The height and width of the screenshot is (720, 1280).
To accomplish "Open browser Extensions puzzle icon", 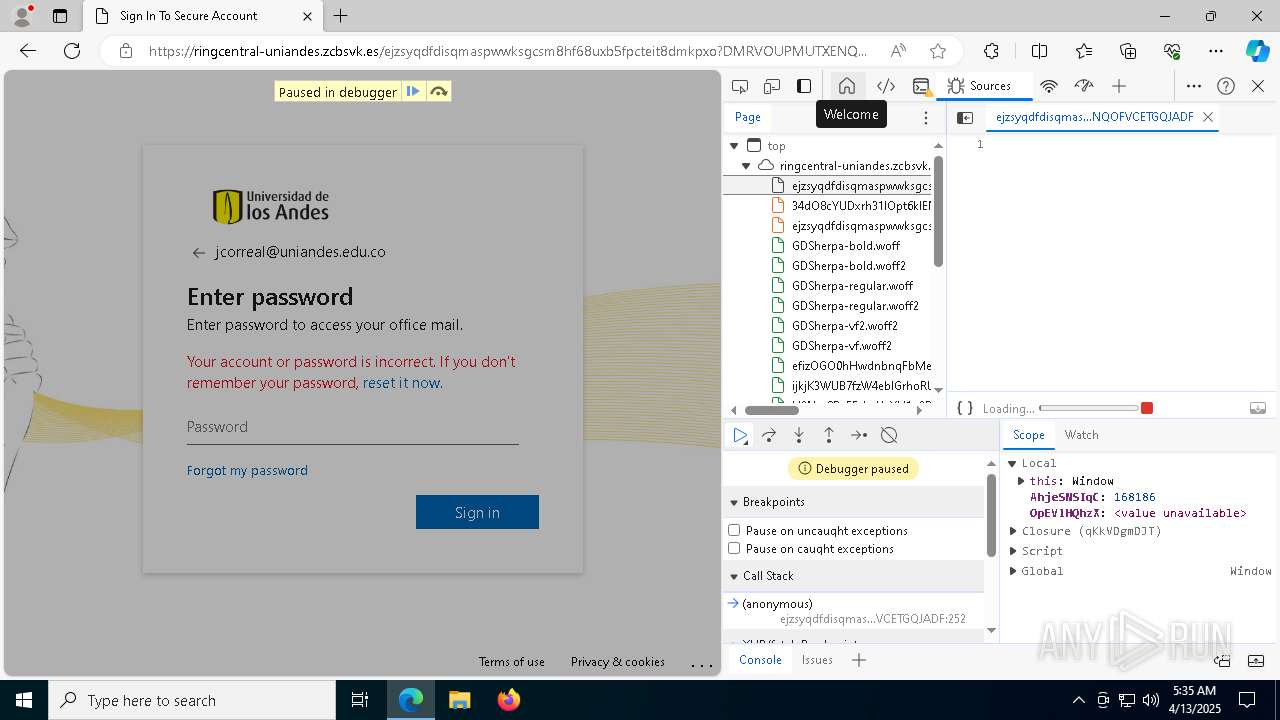I will [x=991, y=51].
